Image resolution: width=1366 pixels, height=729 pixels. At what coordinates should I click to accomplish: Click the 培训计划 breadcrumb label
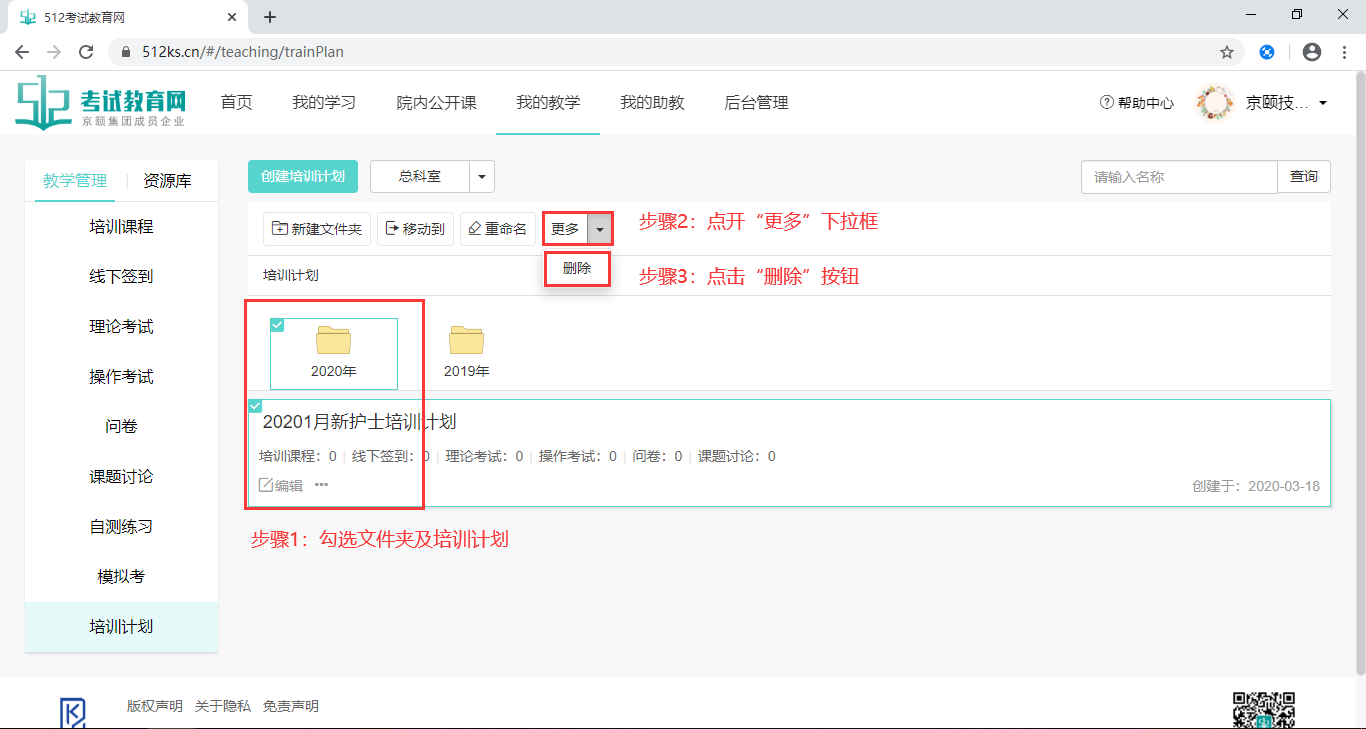click(x=291, y=275)
